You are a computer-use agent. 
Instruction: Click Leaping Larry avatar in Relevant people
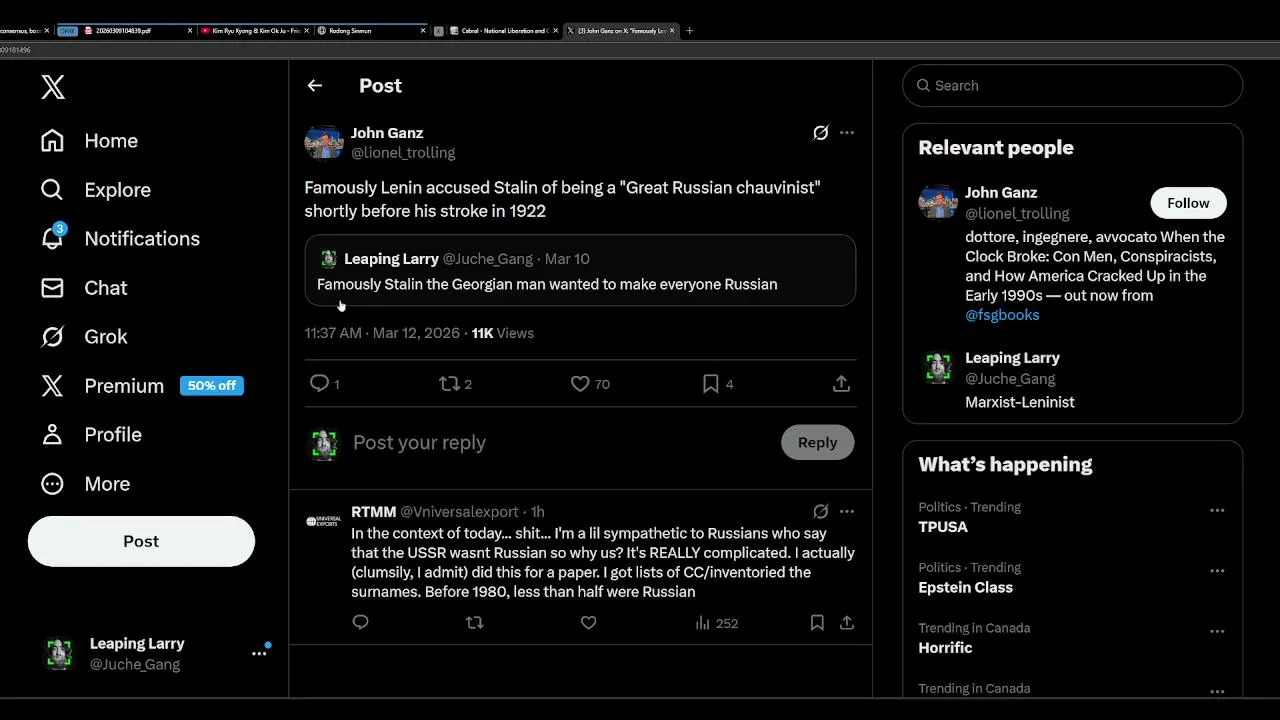[x=937, y=368]
